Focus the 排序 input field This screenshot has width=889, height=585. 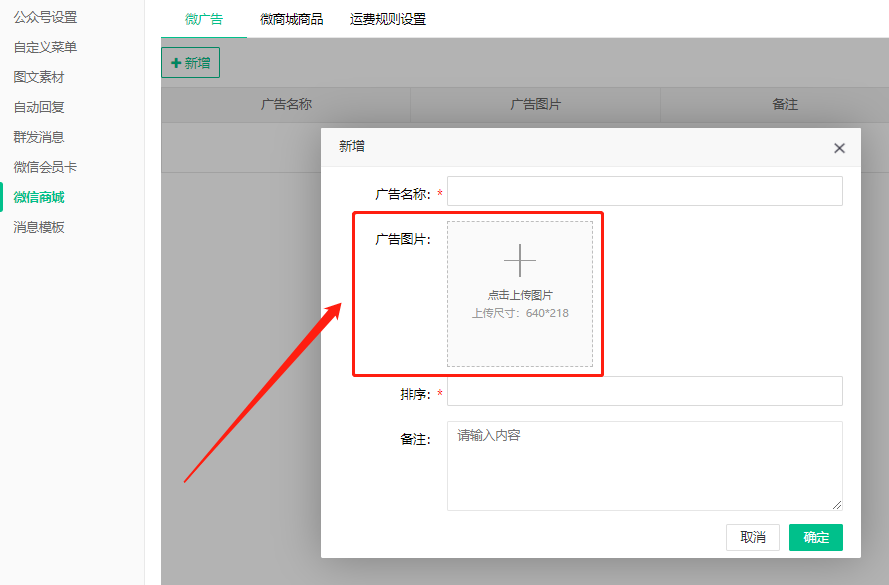(644, 392)
